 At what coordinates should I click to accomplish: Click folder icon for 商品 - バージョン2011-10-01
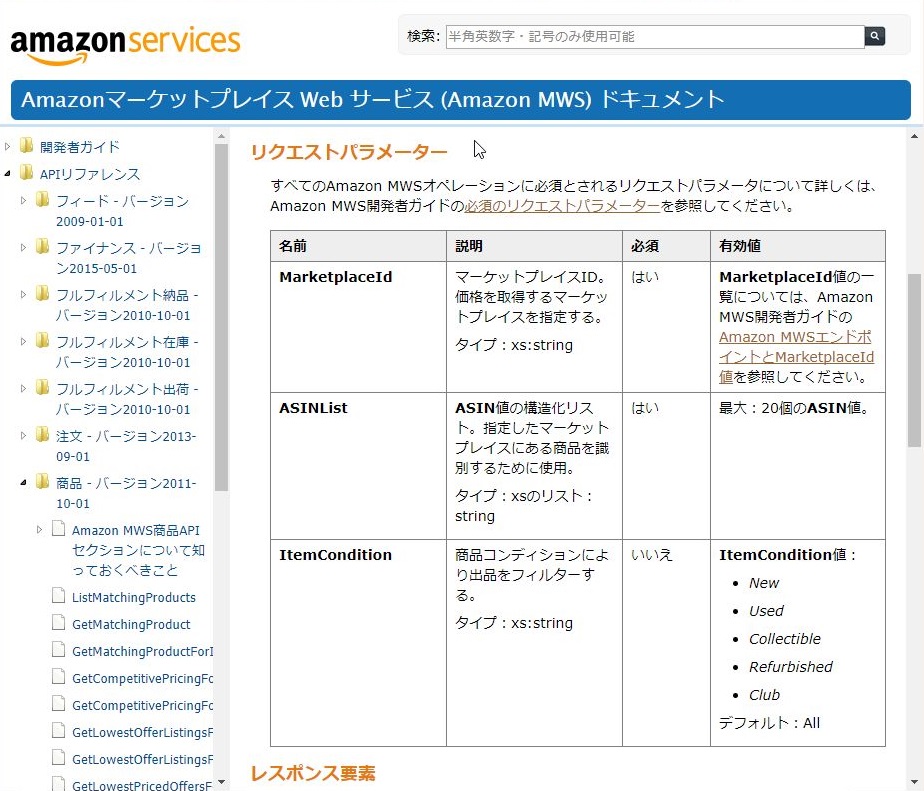(x=42, y=482)
